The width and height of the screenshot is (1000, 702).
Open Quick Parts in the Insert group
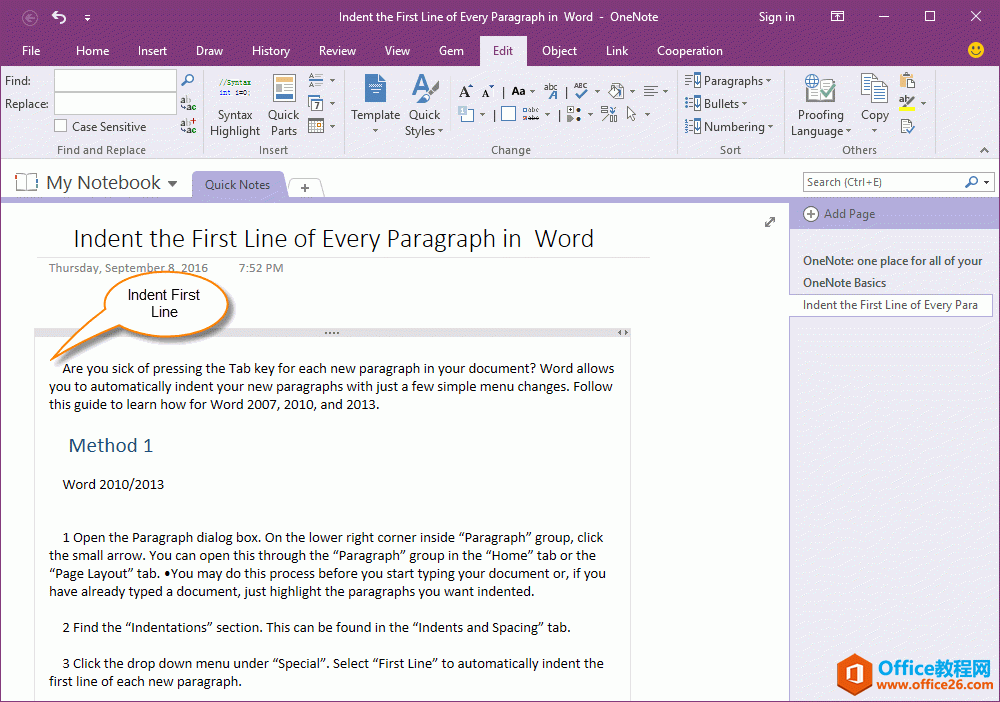(x=283, y=104)
